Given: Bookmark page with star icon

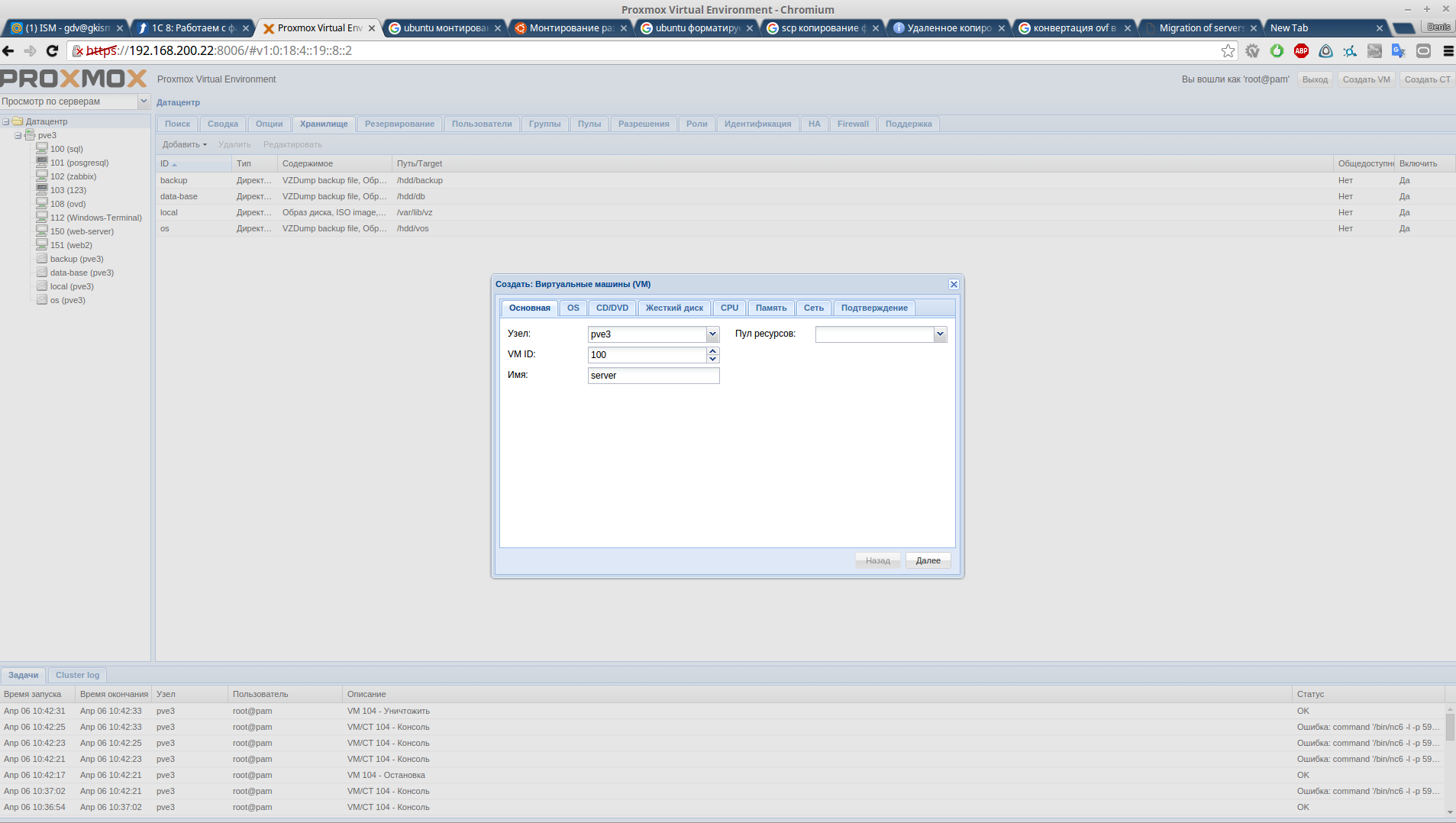Looking at the screenshot, I should 1228,51.
